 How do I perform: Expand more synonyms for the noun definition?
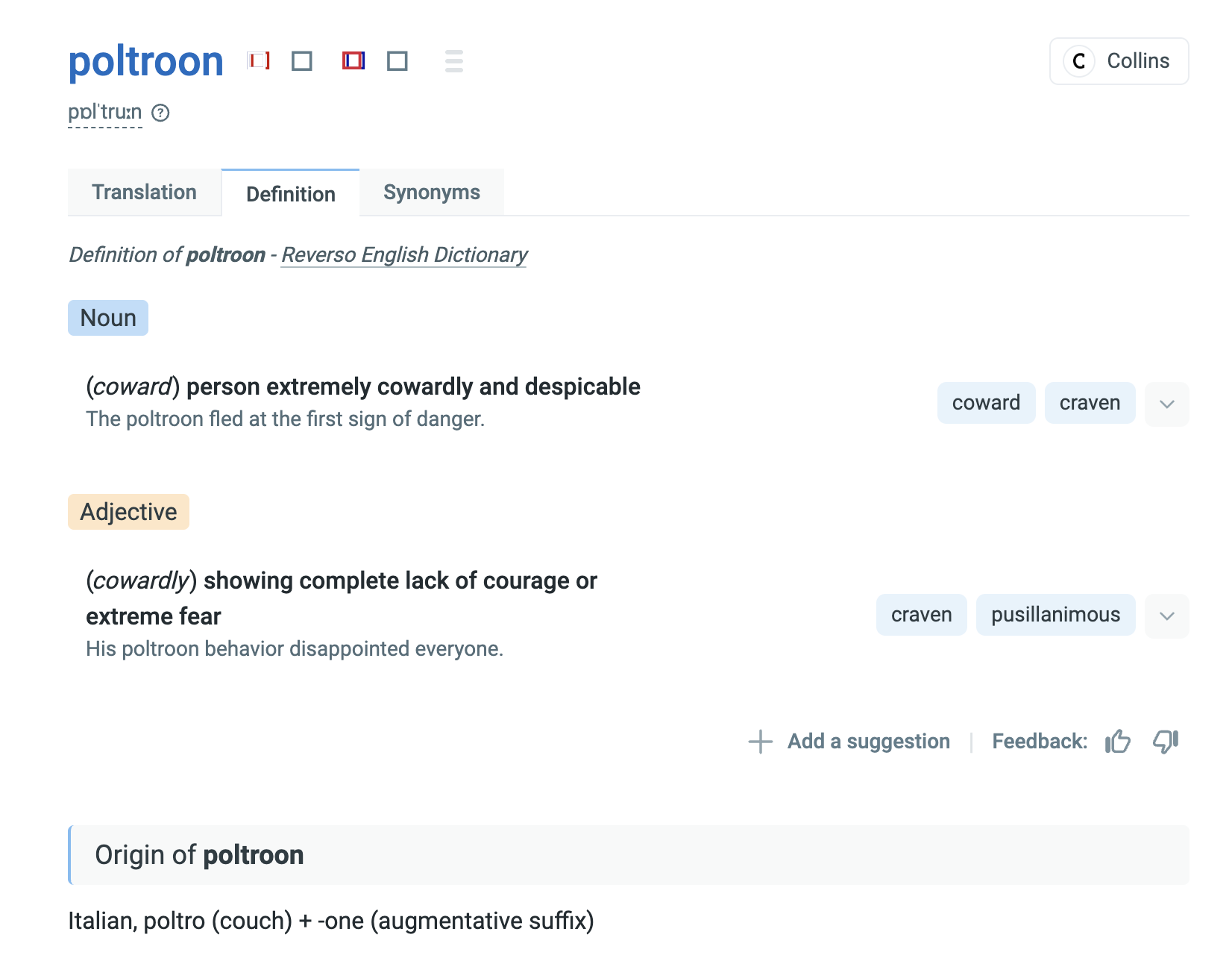click(x=1166, y=404)
